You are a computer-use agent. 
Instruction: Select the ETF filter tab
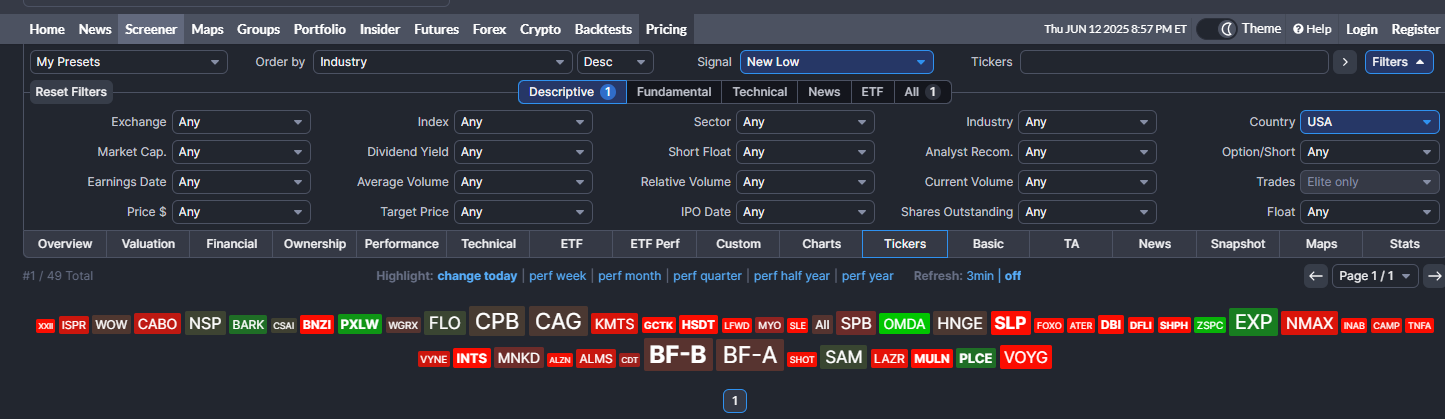873,92
